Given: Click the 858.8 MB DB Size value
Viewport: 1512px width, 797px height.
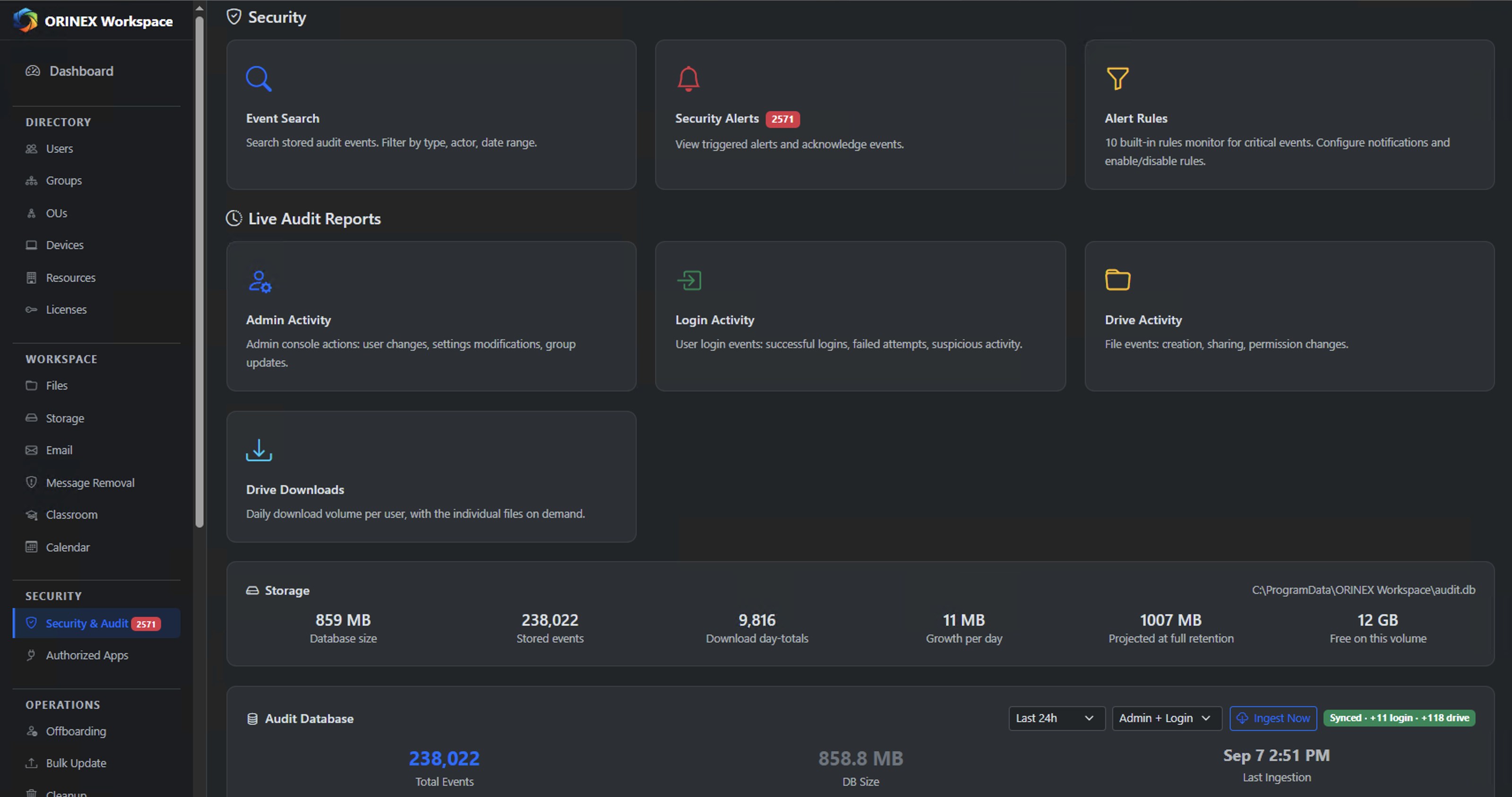Looking at the screenshot, I should tap(860, 758).
